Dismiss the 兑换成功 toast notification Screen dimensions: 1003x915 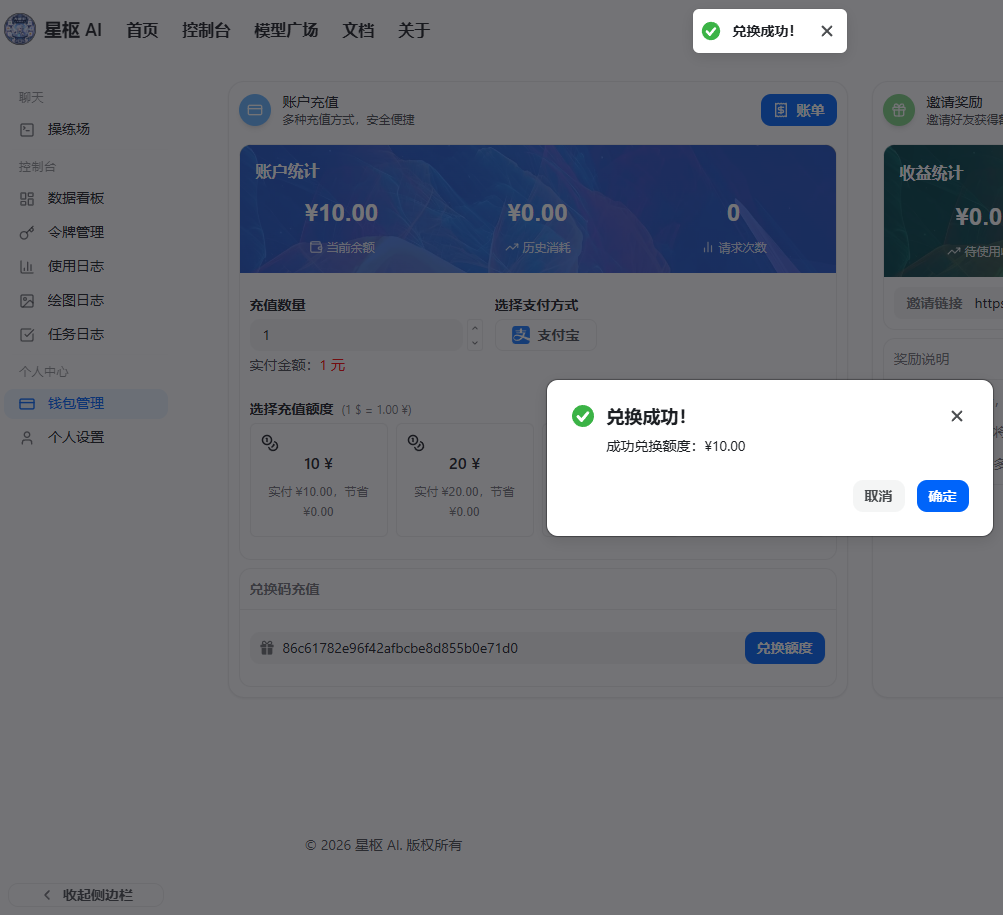click(x=826, y=31)
